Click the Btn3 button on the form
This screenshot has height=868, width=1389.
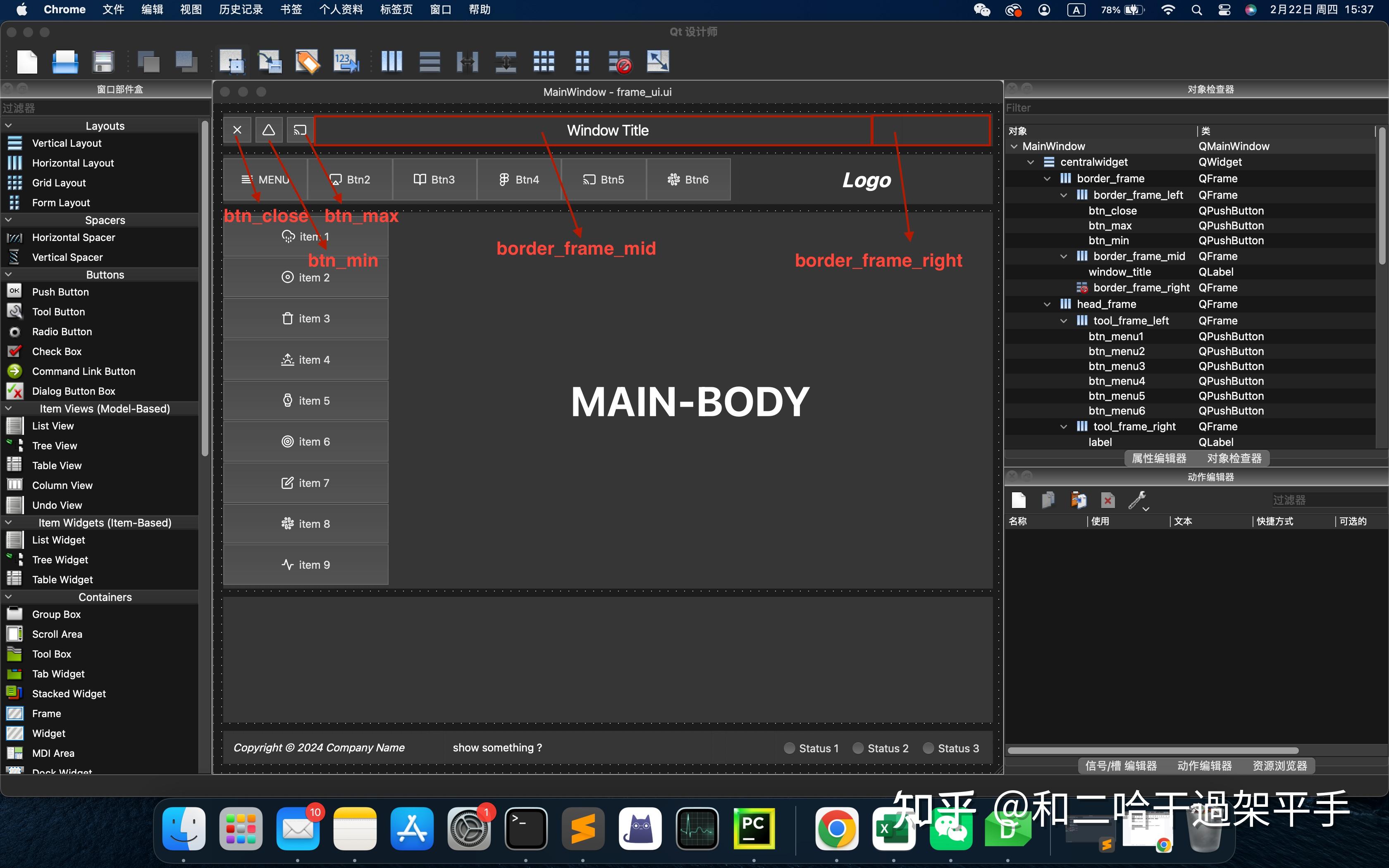[x=434, y=180]
